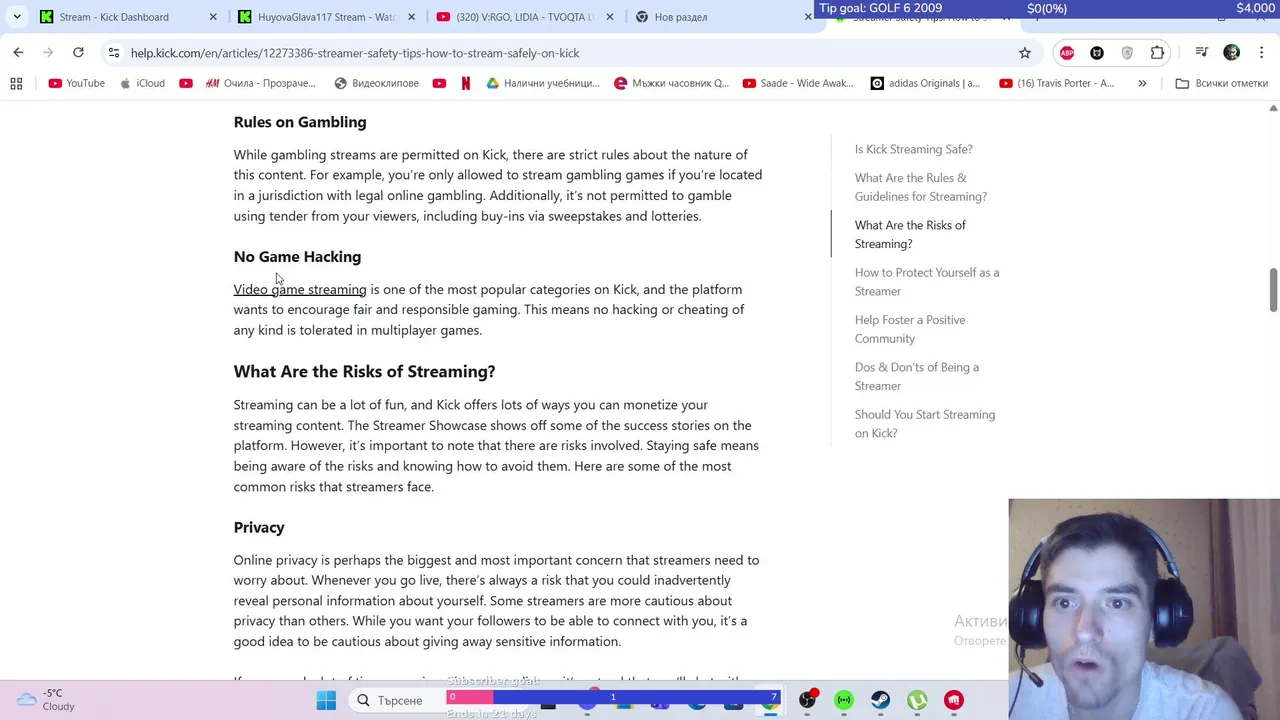The height and width of the screenshot is (720, 1280).
Task: Open the Chrome profile avatar
Action: click(1232, 53)
